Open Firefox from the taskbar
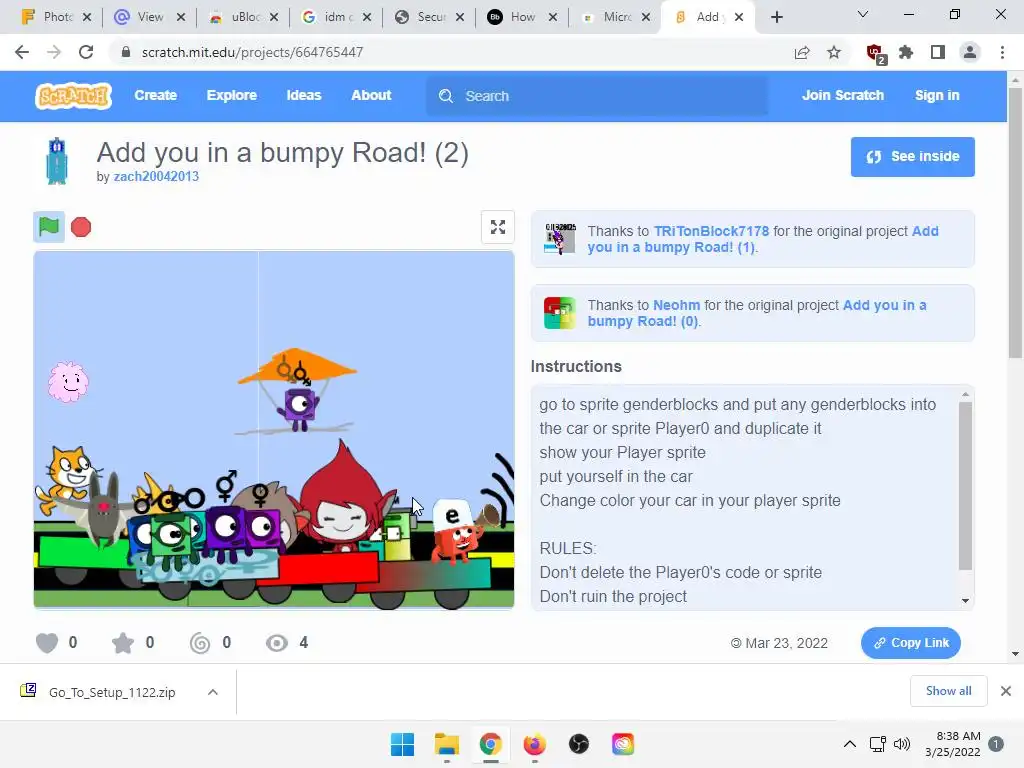Screen dimensions: 1024x768 pos(534,744)
